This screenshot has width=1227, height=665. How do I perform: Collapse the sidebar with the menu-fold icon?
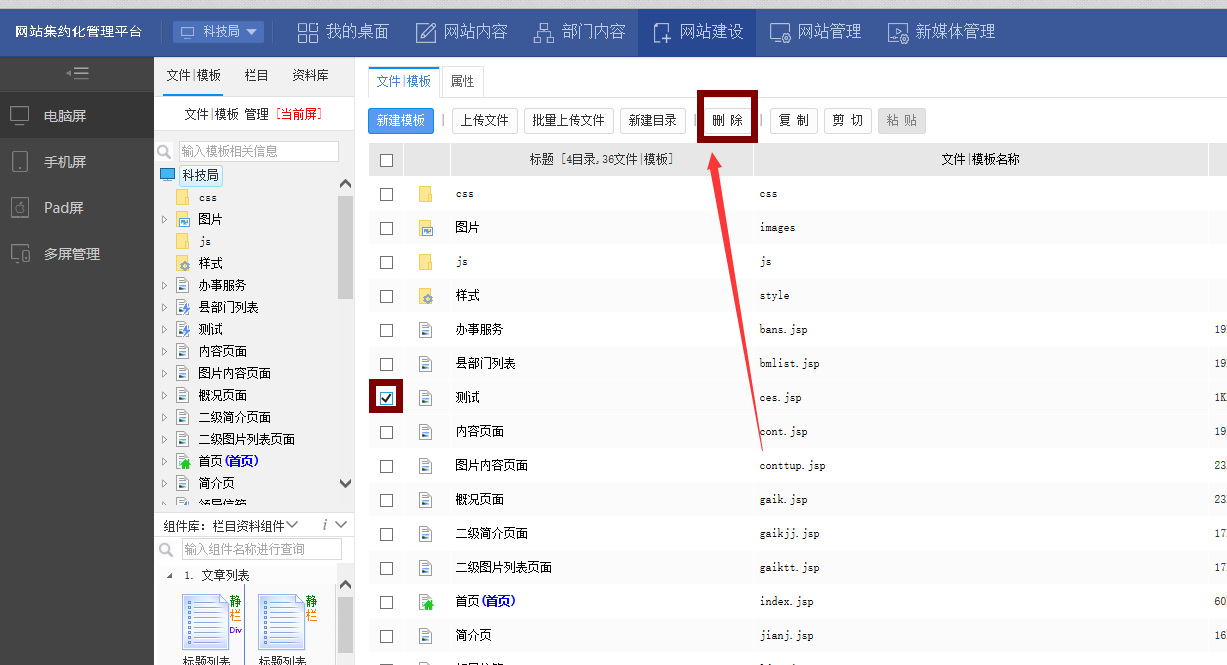point(77,73)
